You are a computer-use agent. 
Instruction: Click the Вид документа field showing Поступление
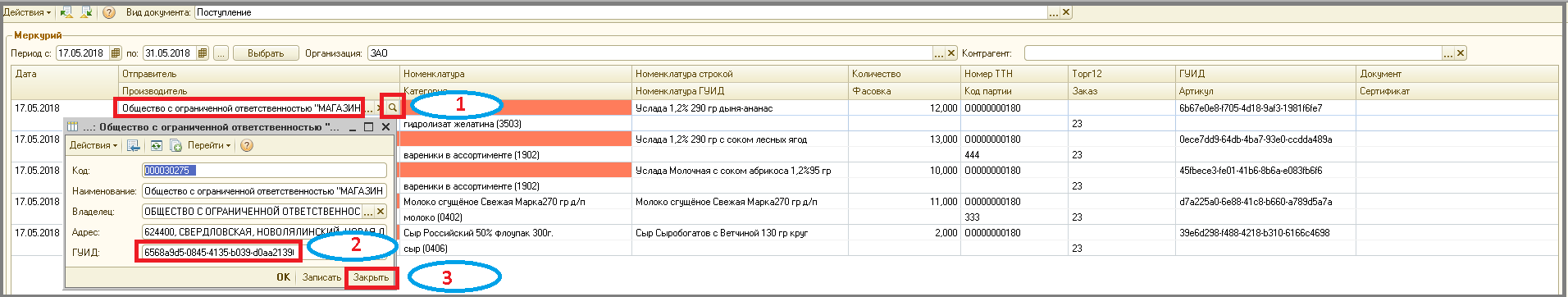click(x=621, y=12)
